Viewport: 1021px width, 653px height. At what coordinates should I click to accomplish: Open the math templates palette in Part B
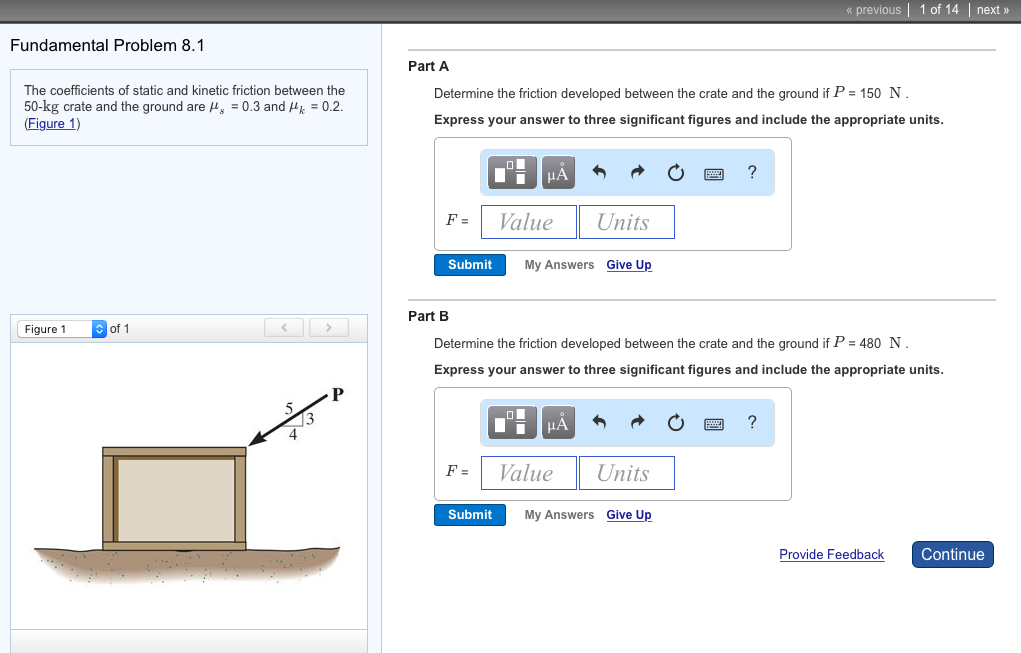click(x=510, y=422)
